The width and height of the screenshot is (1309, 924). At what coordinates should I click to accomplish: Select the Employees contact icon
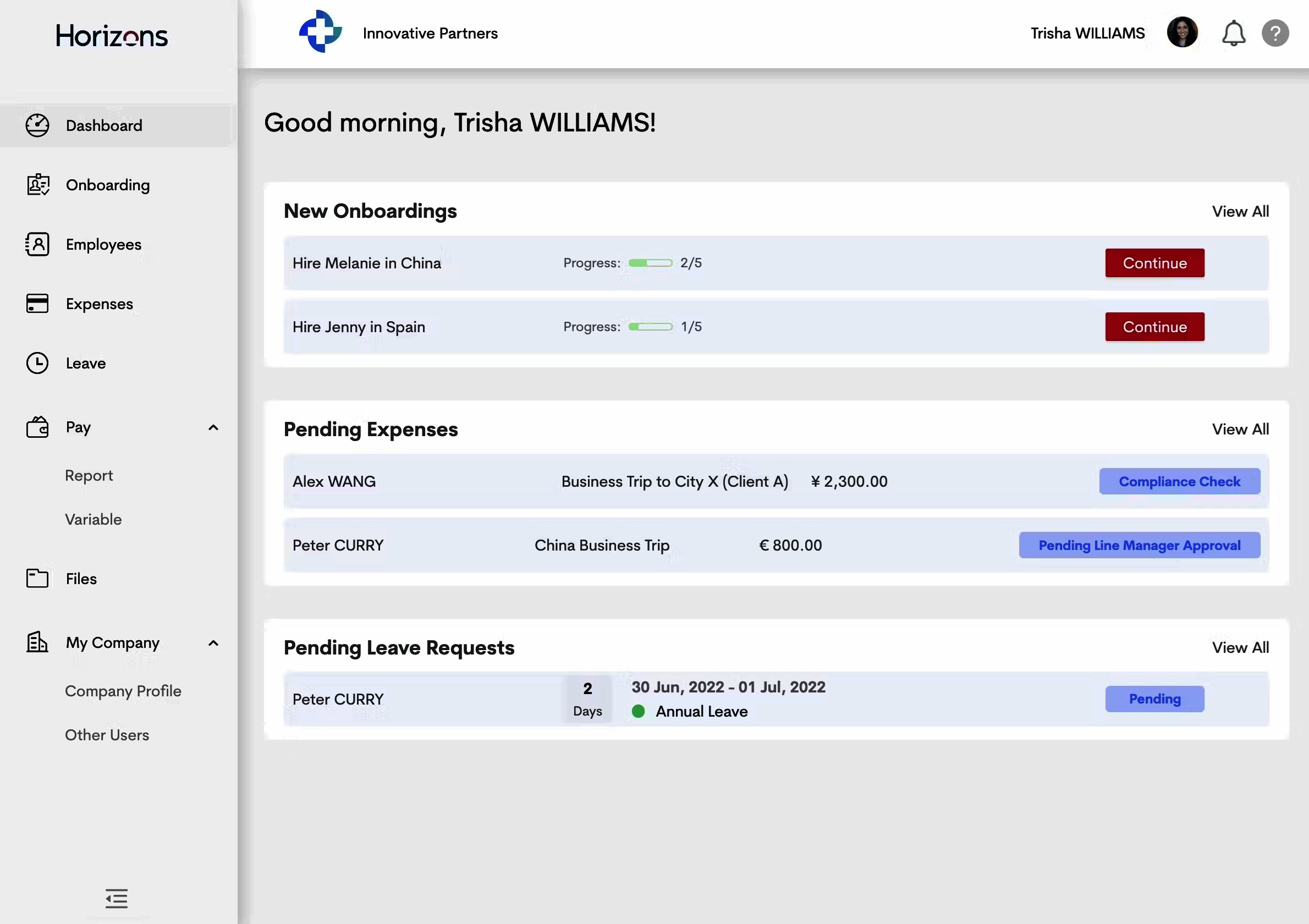pyautogui.click(x=37, y=244)
